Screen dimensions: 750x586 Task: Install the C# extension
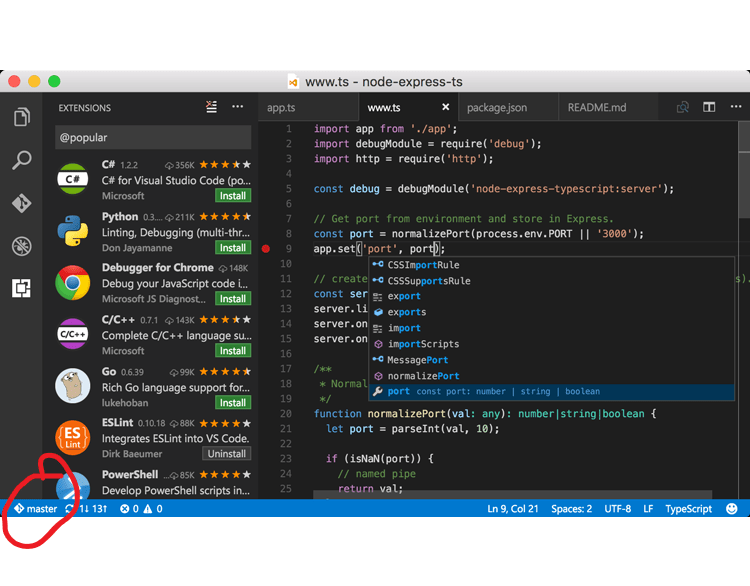(233, 196)
